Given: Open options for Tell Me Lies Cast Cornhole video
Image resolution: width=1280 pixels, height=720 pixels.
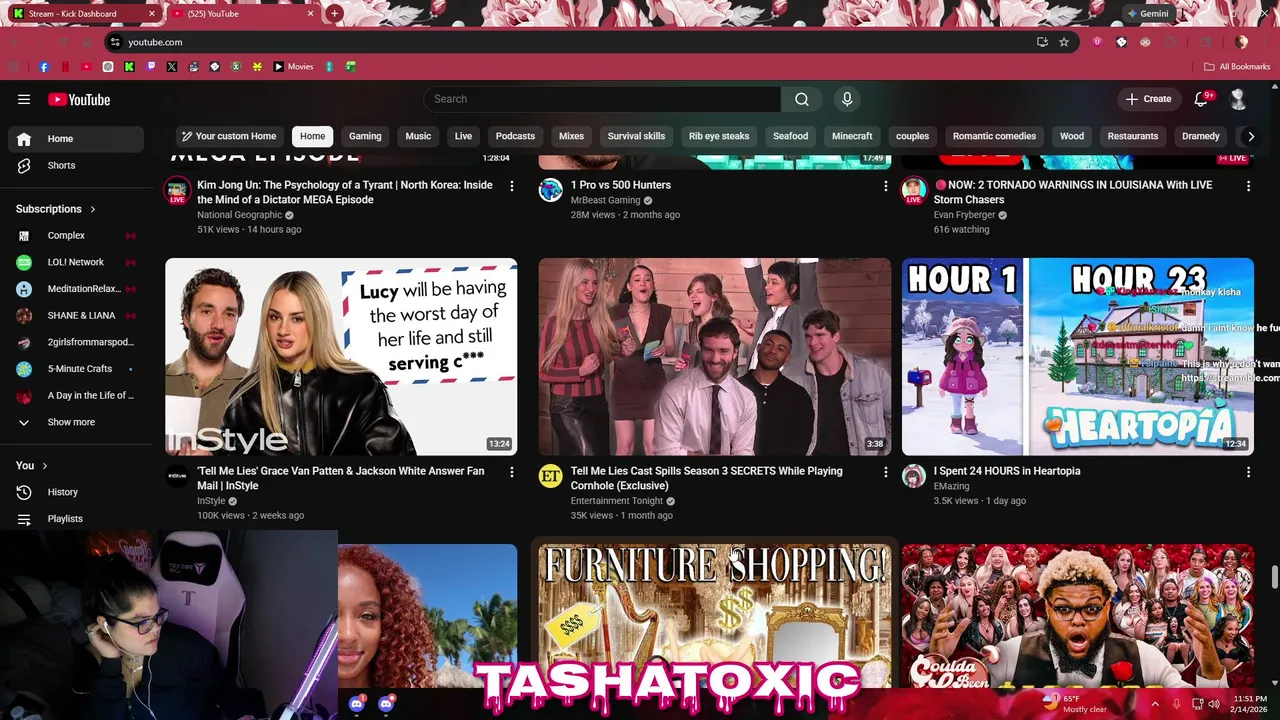Looking at the screenshot, I should tap(885, 472).
